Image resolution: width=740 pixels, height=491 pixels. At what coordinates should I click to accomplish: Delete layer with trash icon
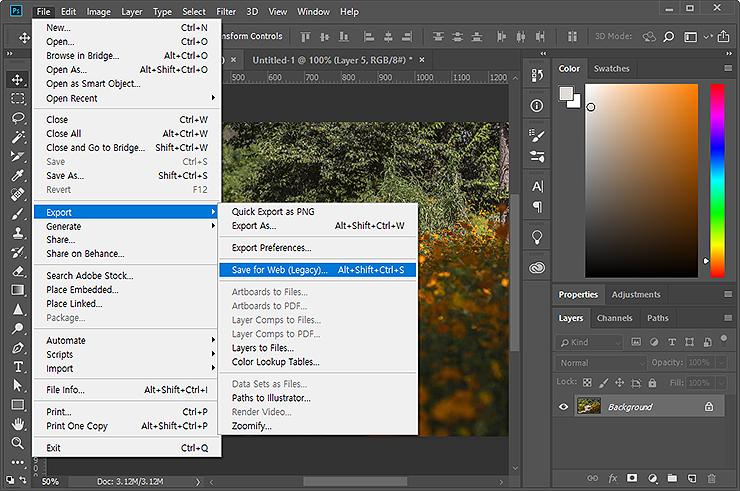coord(712,478)
